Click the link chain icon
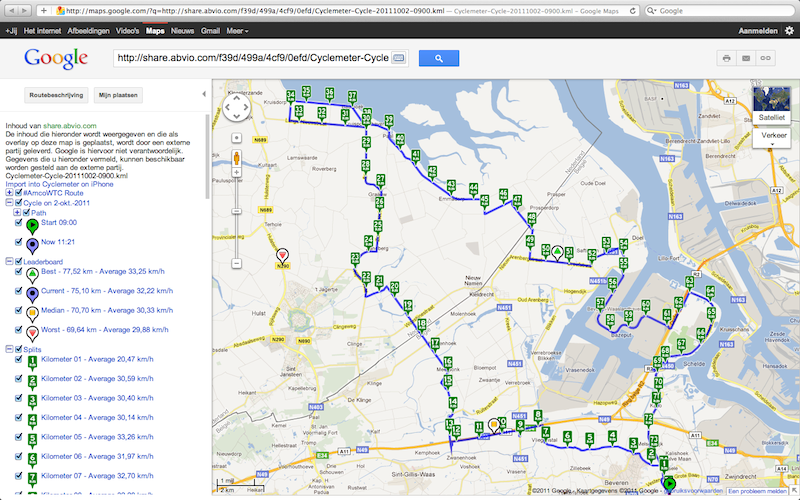Screen dimensions: 800x500 pos(766,58)
